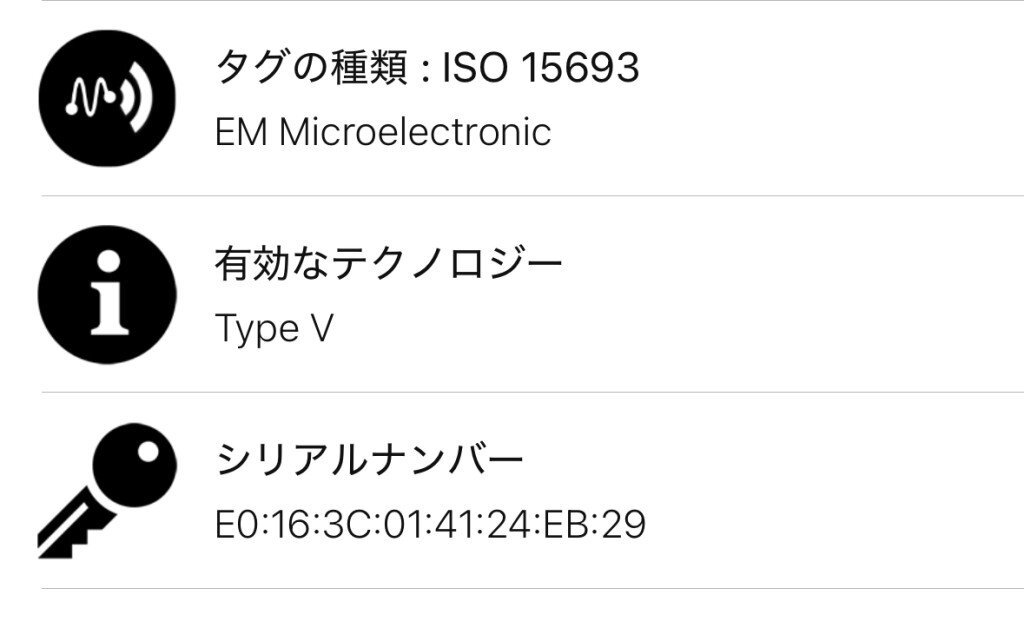Open the 有効なテクノロジー heading
Viewport: 1024px width, 641px height.
pos(389,264)
